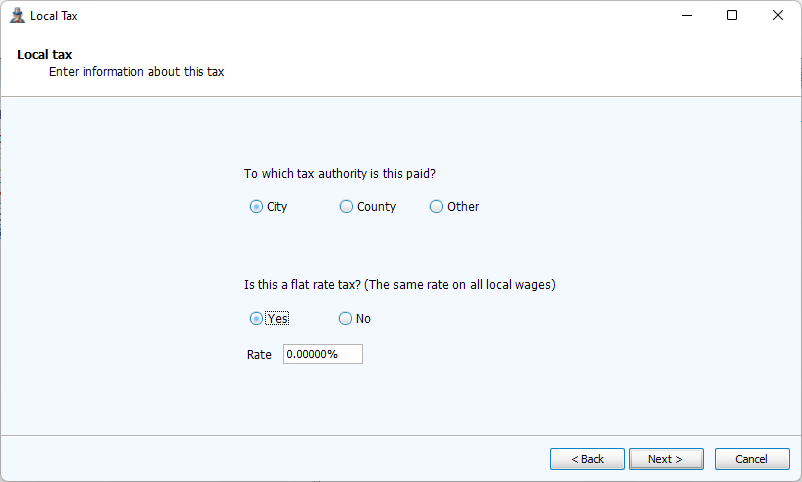The image size is (802, 482).
Task: Pick the Other tax authority option
Action: pyautogui.click(x=437, y=207)
